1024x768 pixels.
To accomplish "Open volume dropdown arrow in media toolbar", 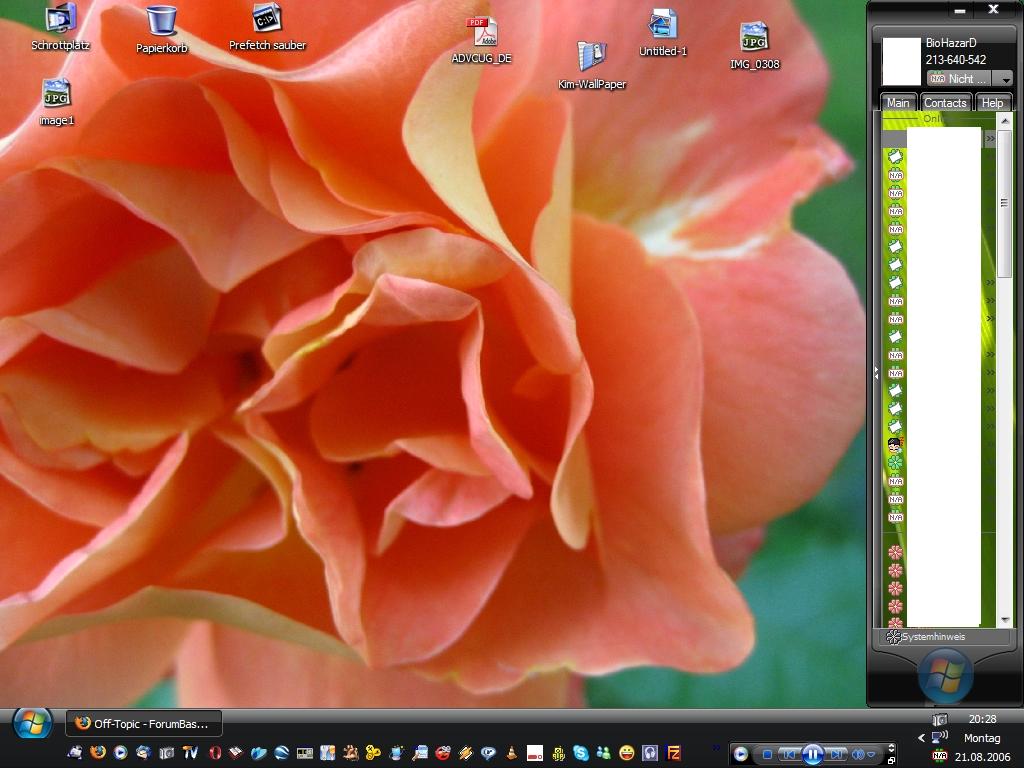I will tap(871, 754).
